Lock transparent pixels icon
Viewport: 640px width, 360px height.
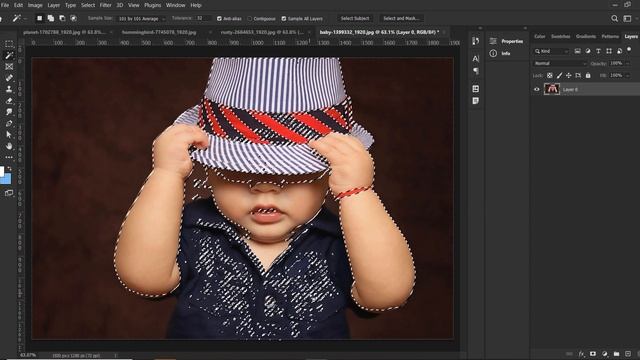[549, 76]
